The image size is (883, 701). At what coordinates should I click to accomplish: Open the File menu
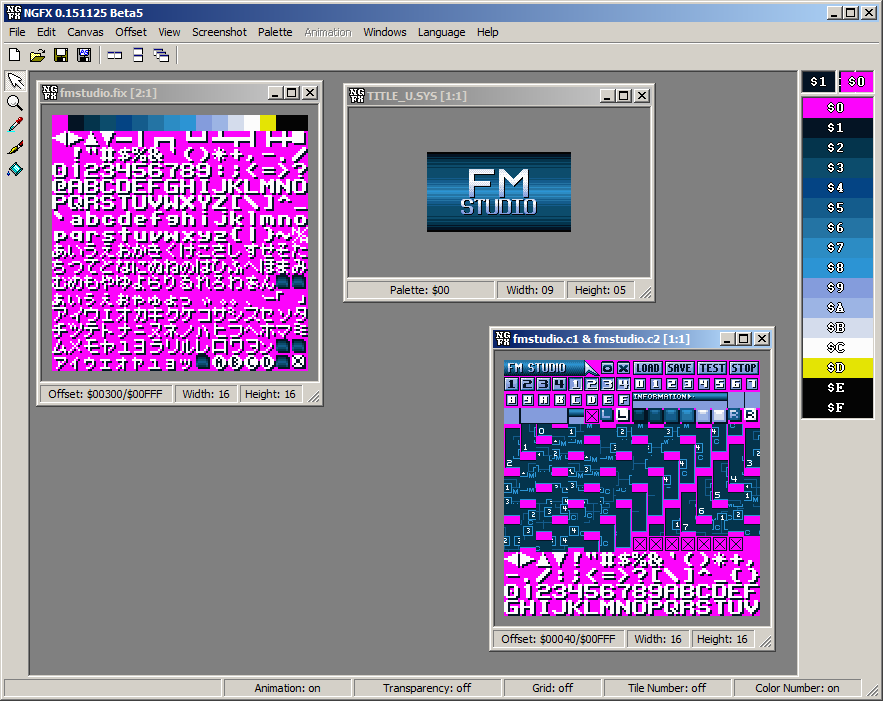[17, 32]
